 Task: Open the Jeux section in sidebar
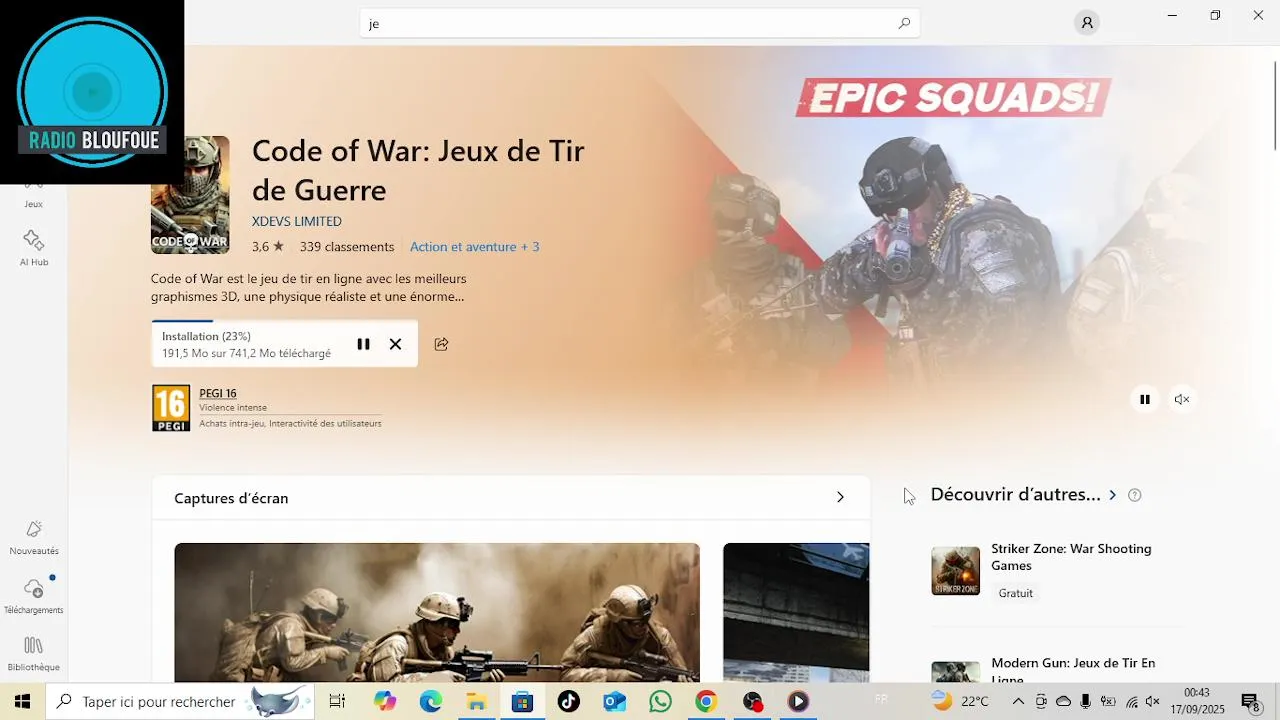click(33, 195)
